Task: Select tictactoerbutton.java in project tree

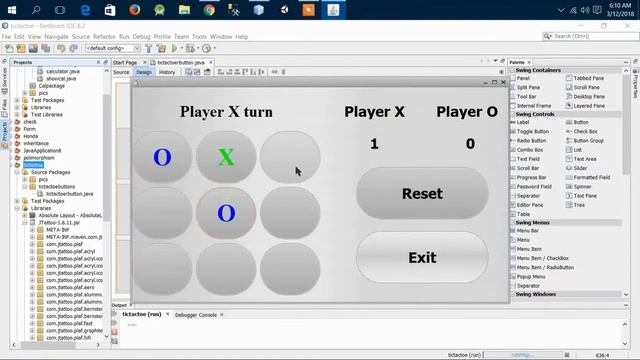Action: pyautogui.click(x=69, y=194)
